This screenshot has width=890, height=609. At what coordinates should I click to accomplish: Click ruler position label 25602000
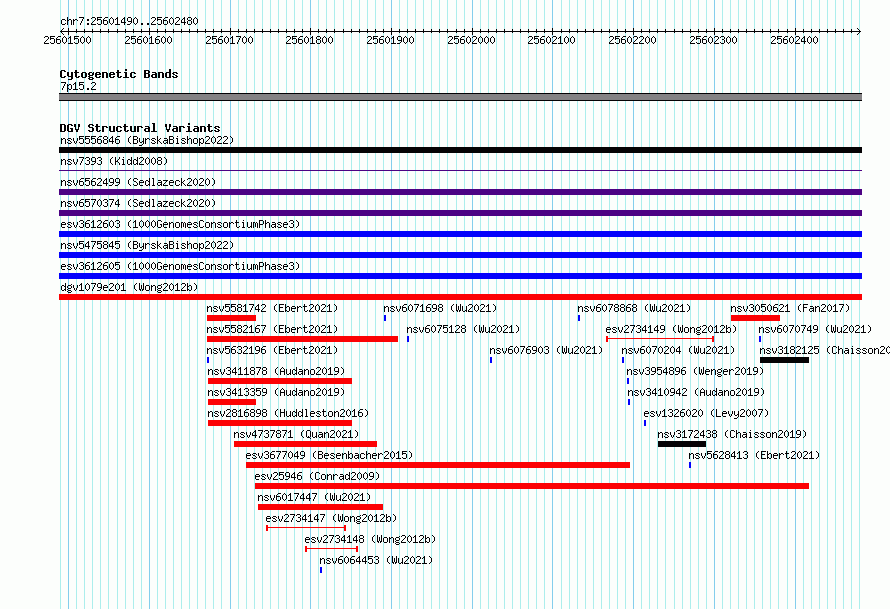(471, 40)
